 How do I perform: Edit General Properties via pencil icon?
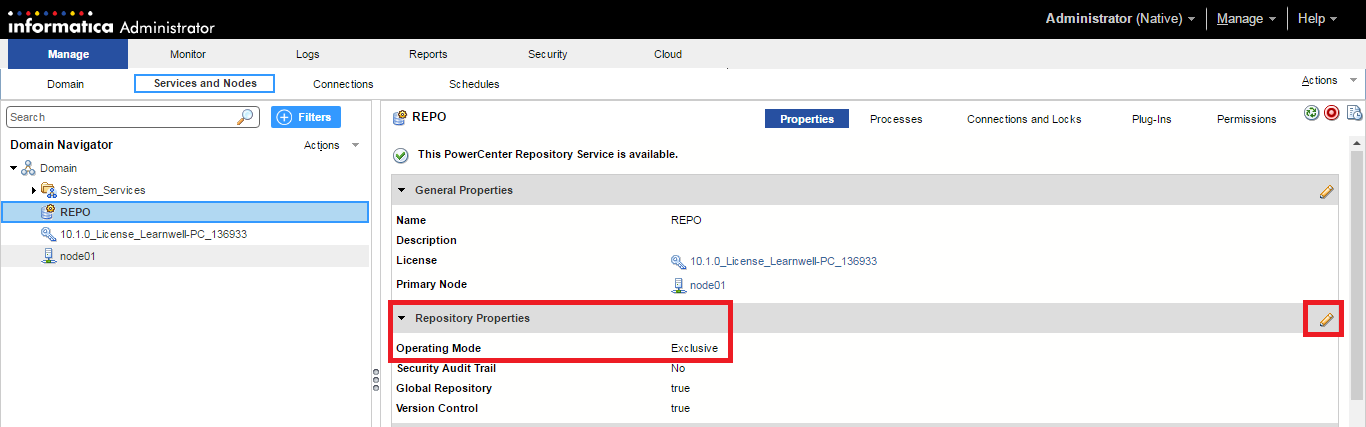tap(1327, 191)
